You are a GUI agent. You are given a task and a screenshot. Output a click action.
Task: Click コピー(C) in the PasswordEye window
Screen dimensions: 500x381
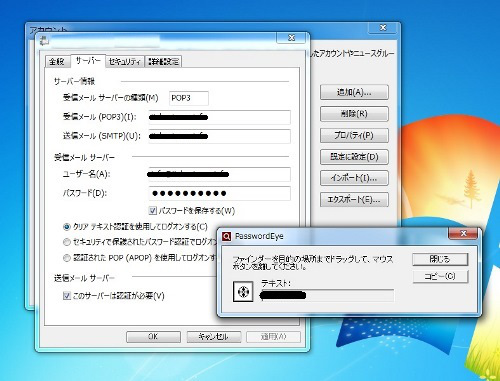click(x=440, y=276)
